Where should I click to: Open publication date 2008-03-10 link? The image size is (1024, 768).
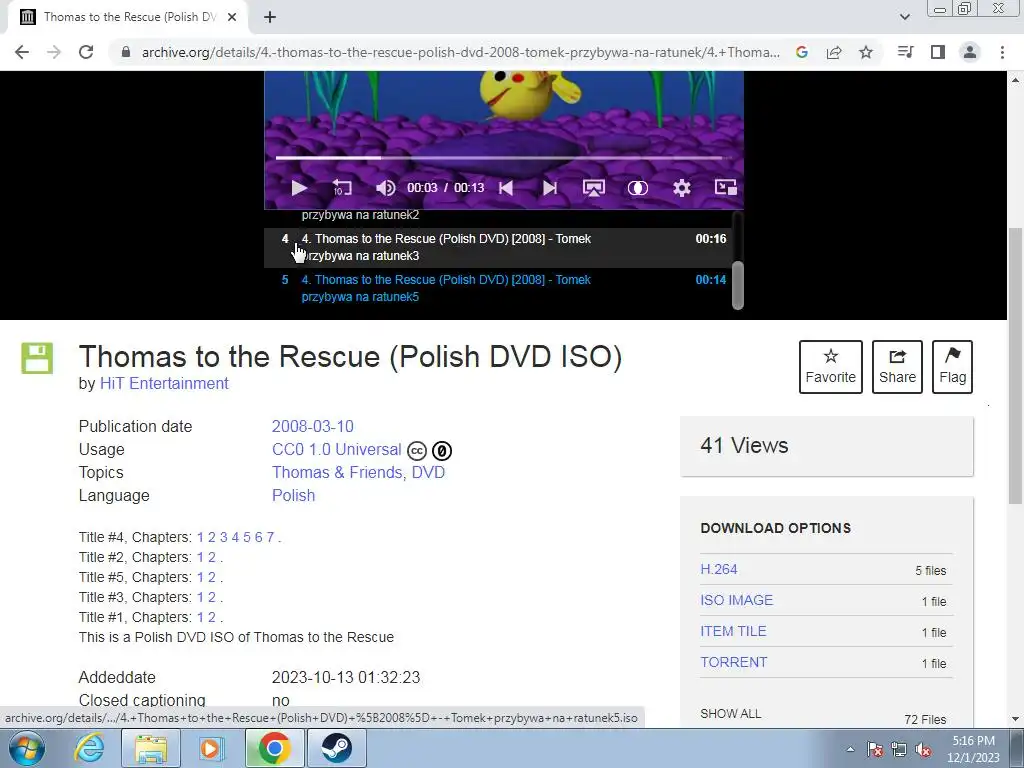tap(313, 426)
